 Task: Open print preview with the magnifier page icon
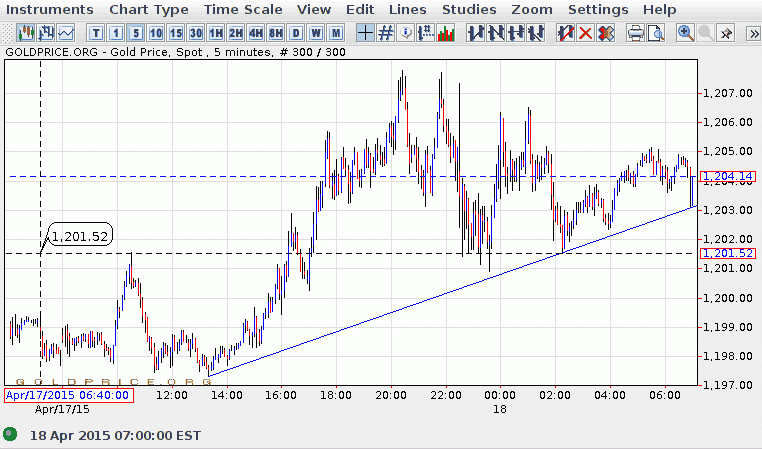click(x=656, y=33)
